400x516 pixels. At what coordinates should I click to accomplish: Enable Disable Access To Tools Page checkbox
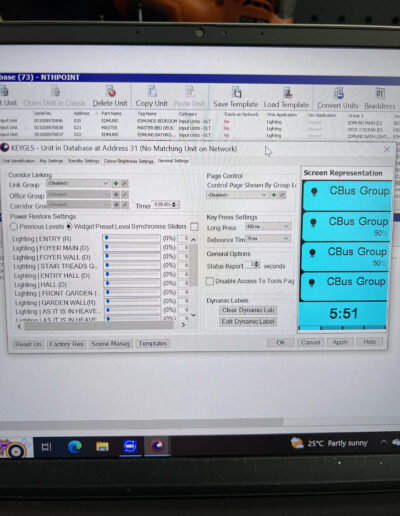(x=210, y=281)
